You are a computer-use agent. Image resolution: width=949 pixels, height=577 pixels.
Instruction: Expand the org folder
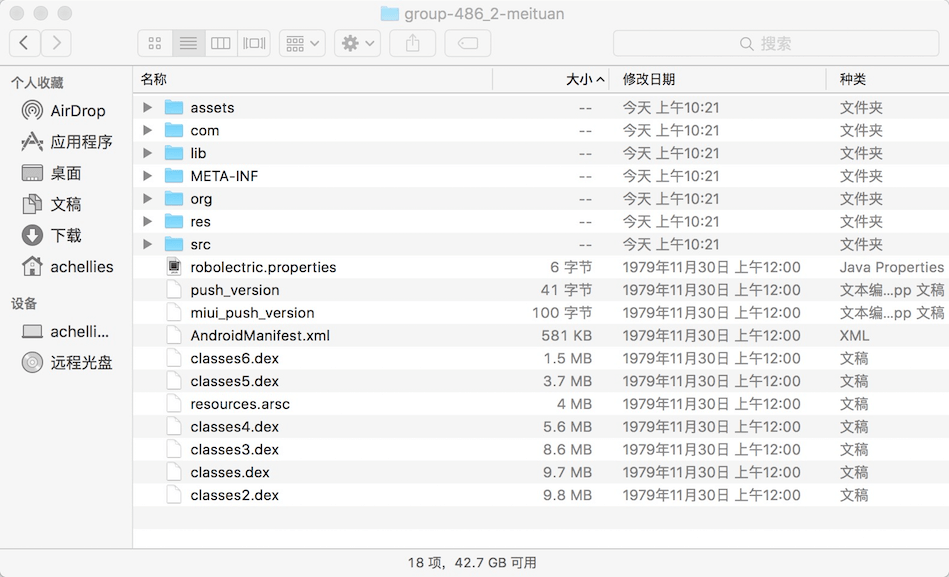click(147, 199)
